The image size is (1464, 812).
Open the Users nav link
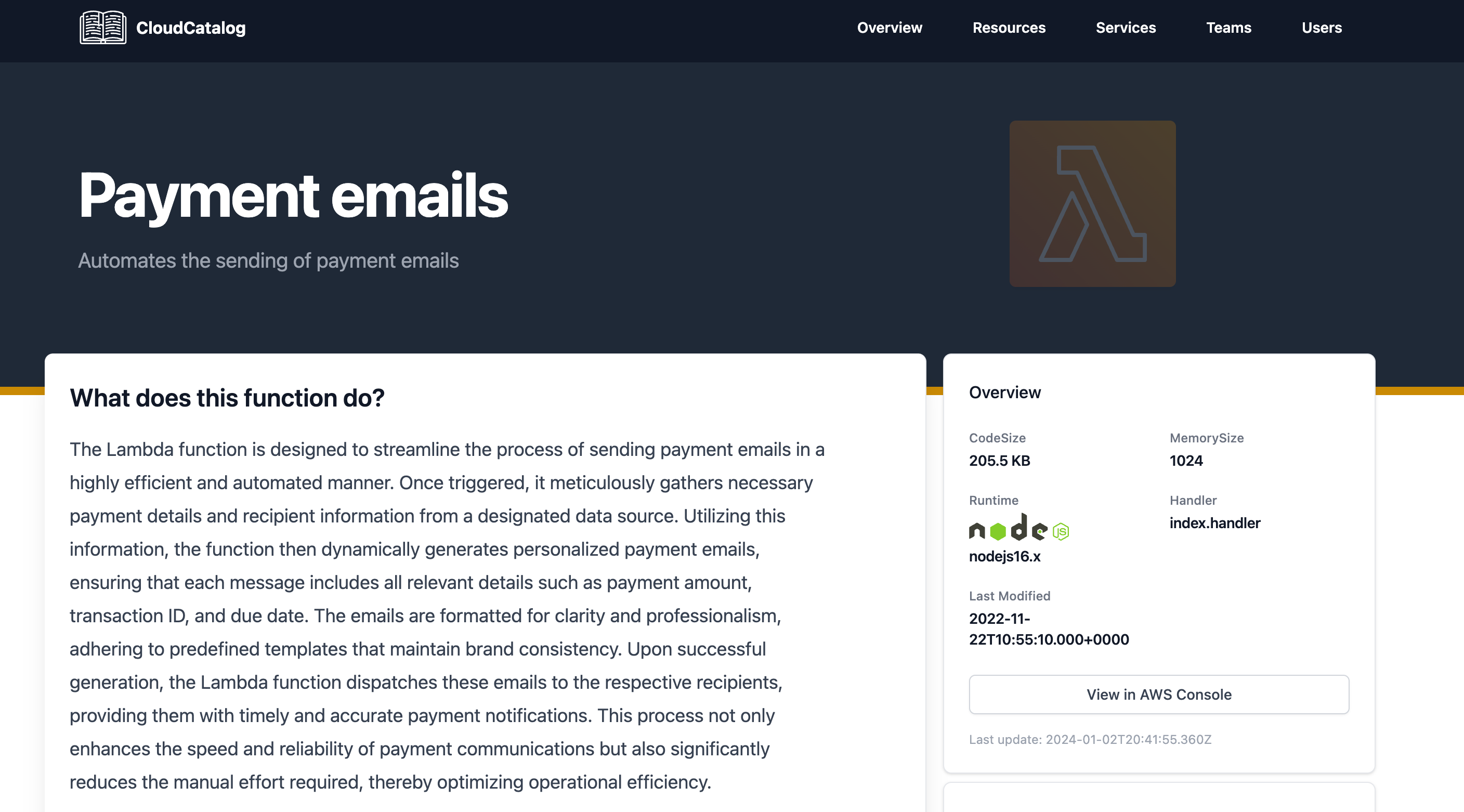tap(1322, 27)
